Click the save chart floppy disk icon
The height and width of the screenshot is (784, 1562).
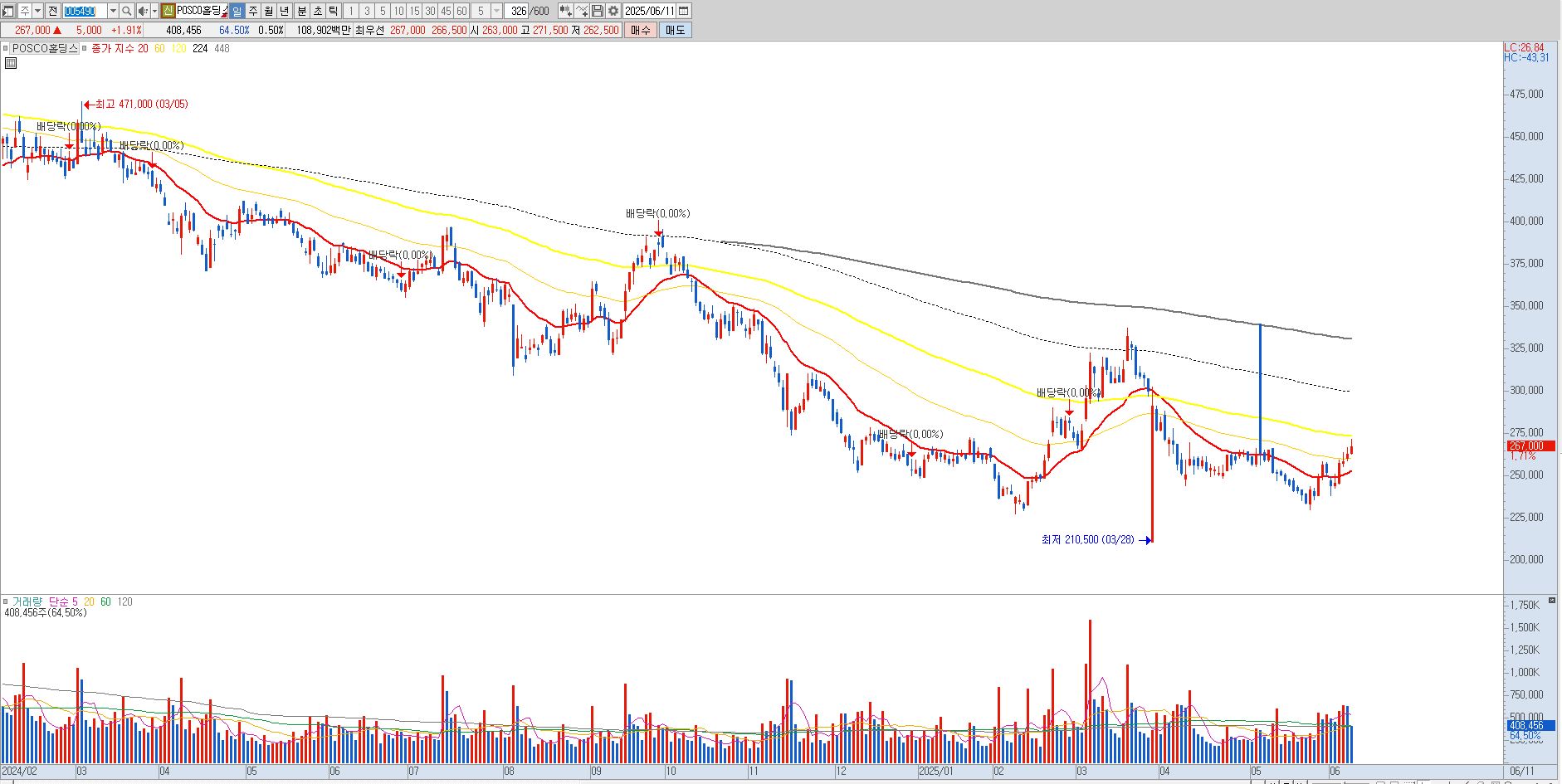[598, 11]
